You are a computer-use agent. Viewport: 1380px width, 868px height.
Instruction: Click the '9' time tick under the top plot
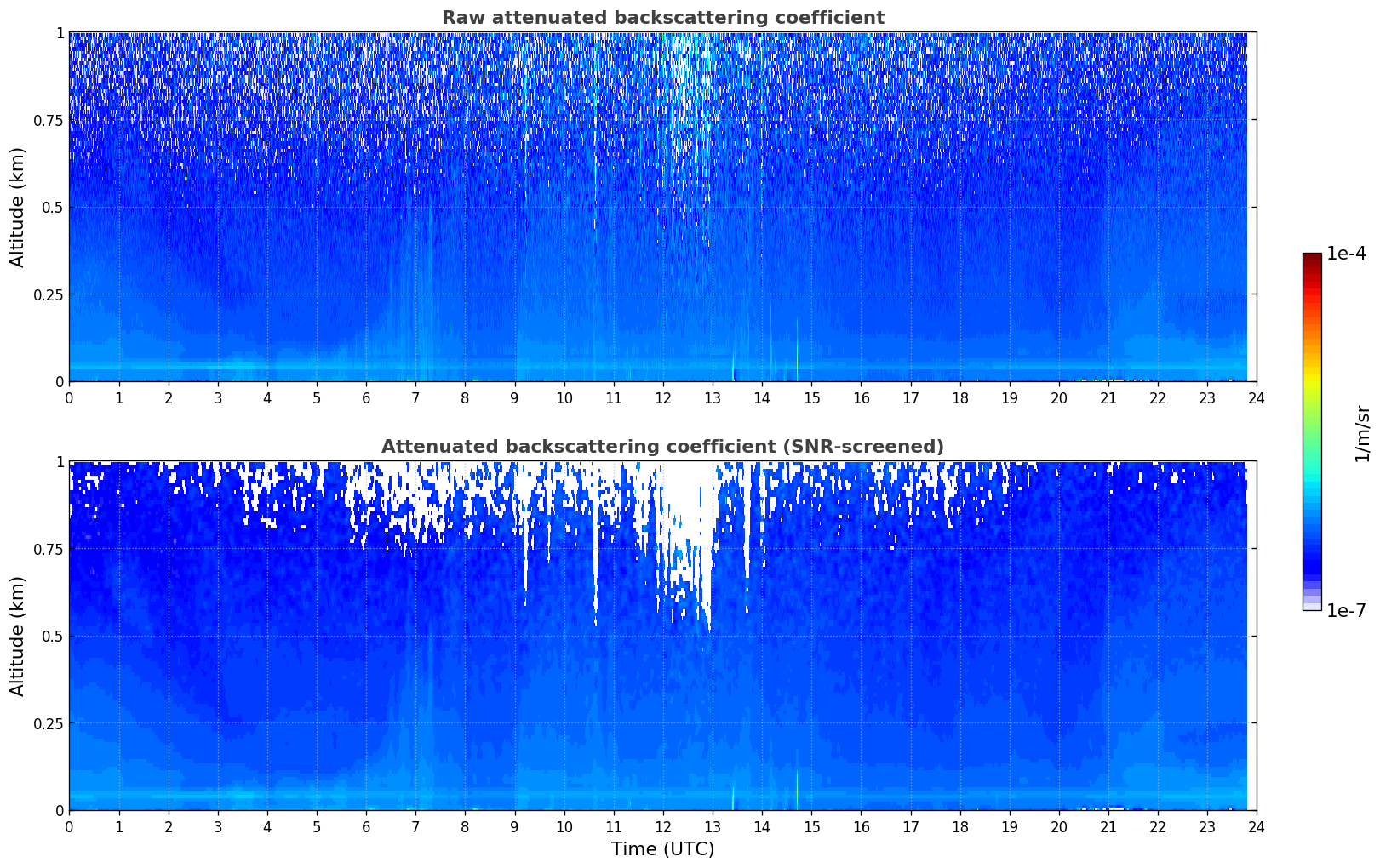tap(514, 397)
